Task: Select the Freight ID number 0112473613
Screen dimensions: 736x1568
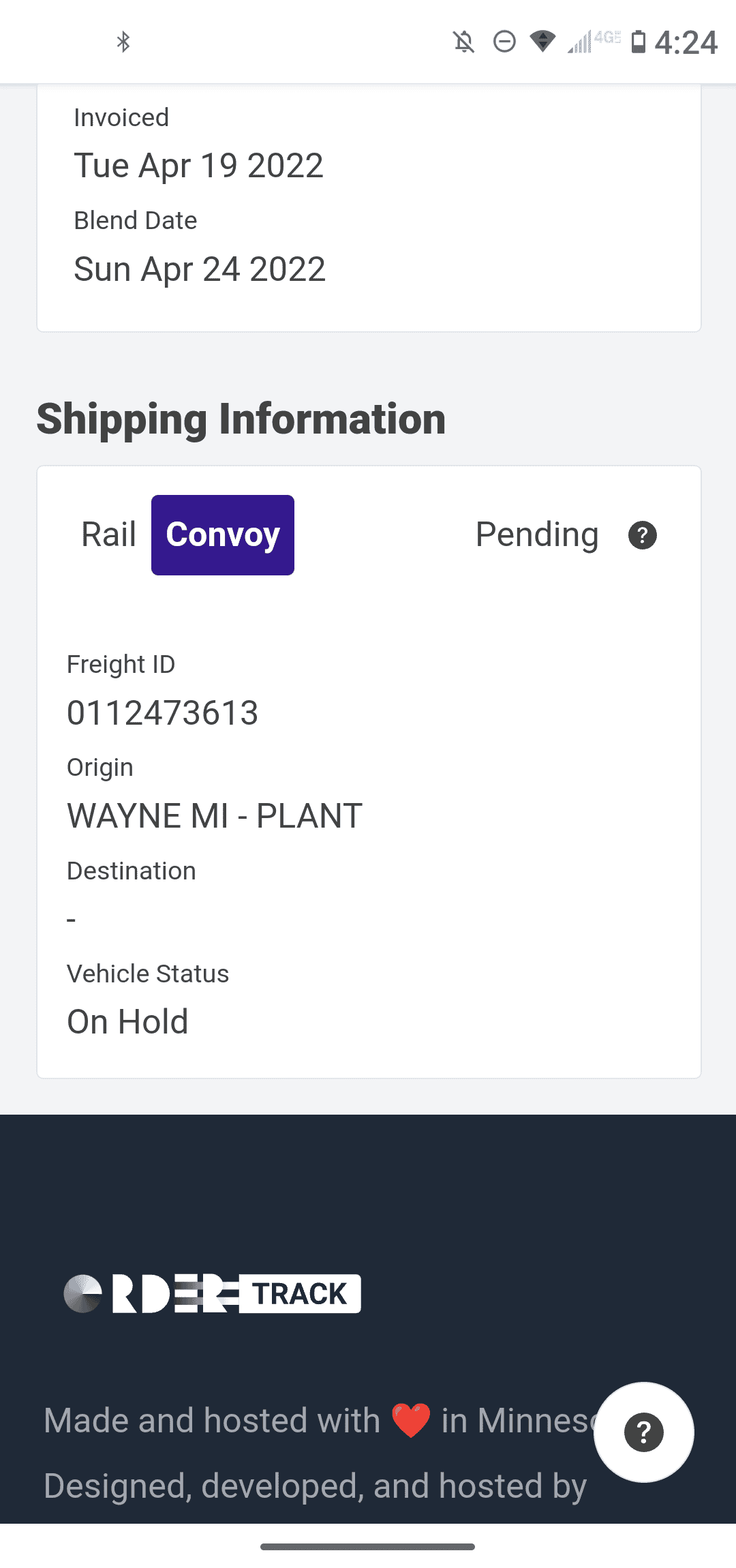Action: click(x=162, y=713)
